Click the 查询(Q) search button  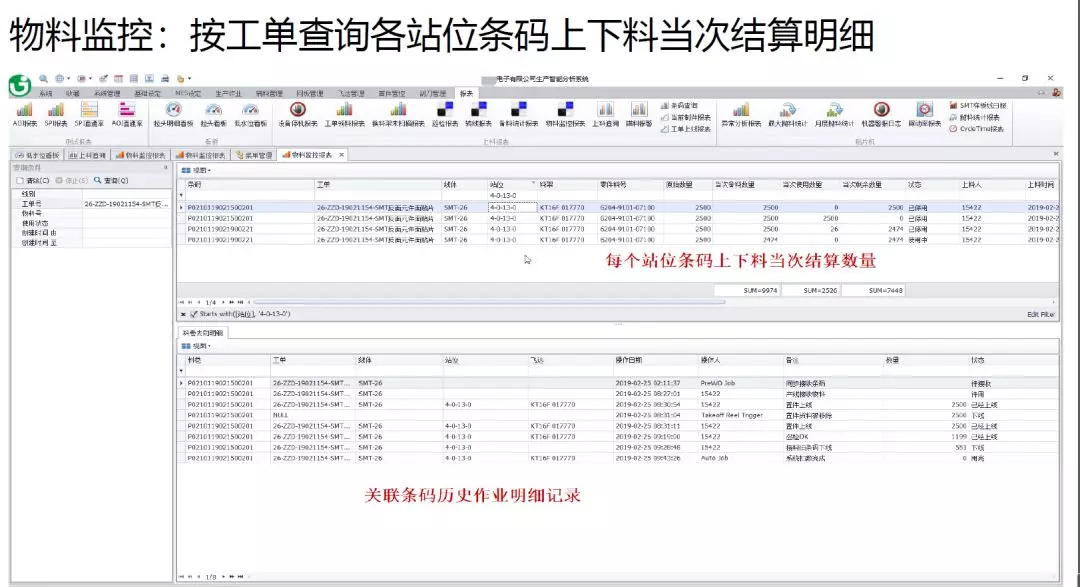click(x=111, y=181)
